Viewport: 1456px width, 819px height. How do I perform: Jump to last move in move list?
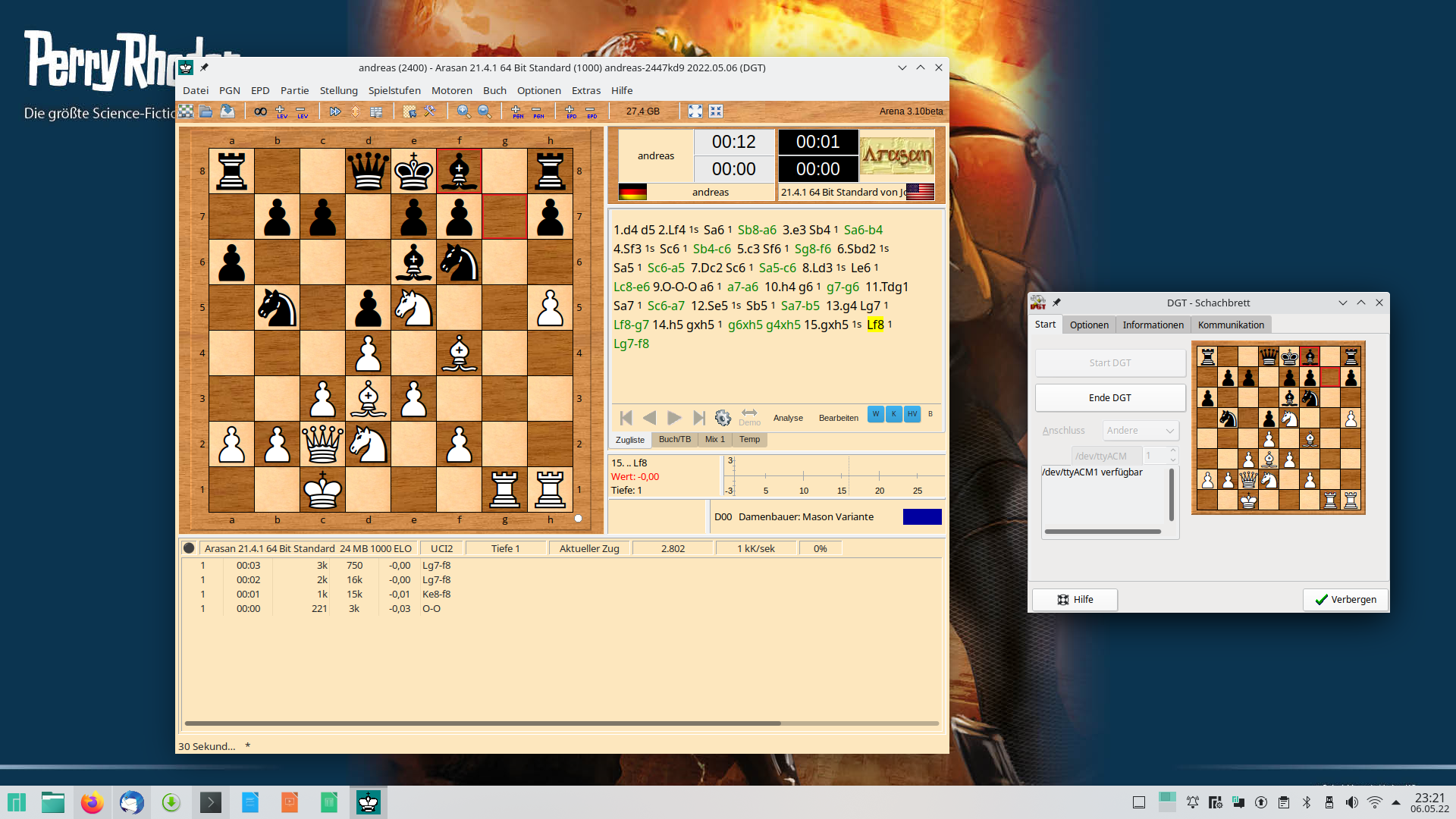pyautogui.click(x=699, y=418)
